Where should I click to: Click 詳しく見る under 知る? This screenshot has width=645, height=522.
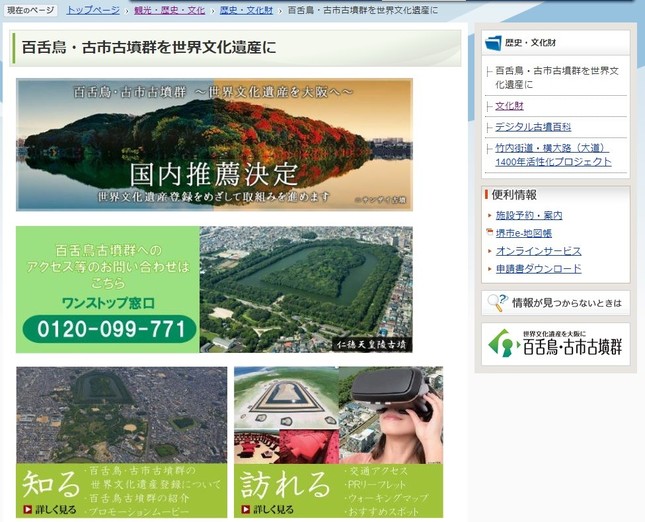point(56,510)
